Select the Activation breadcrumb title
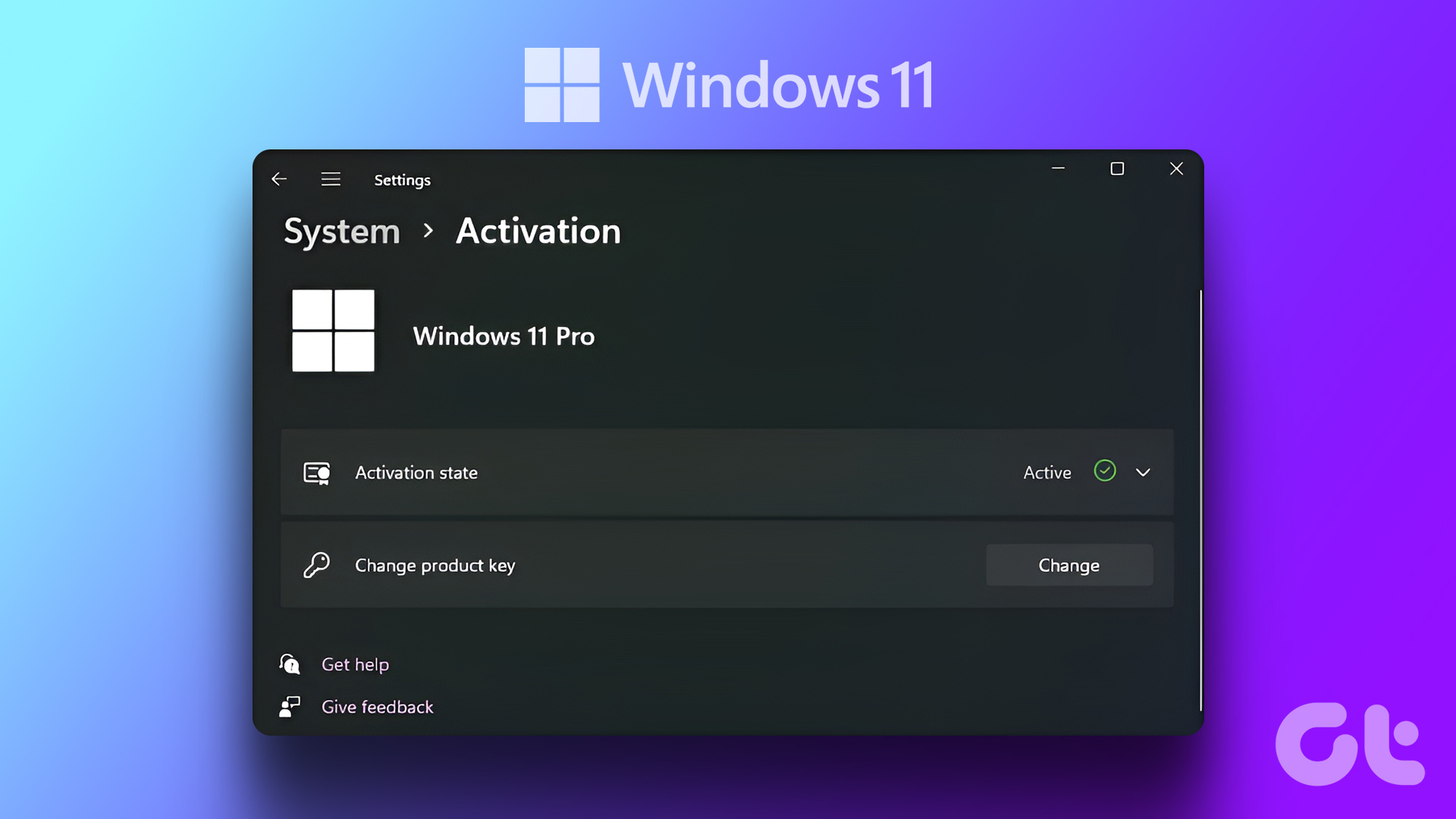The image size is (1456, 819). pos(538,231)
